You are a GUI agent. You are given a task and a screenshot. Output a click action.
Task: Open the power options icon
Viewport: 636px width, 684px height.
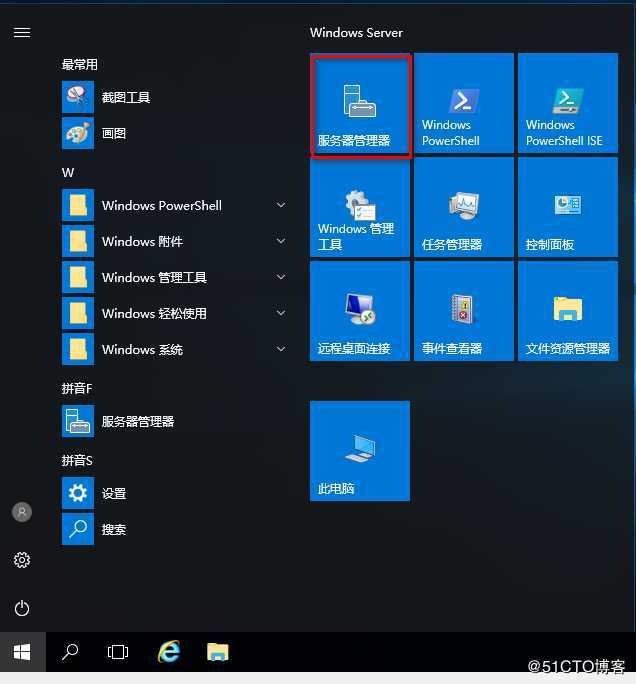tap(22, 609)
